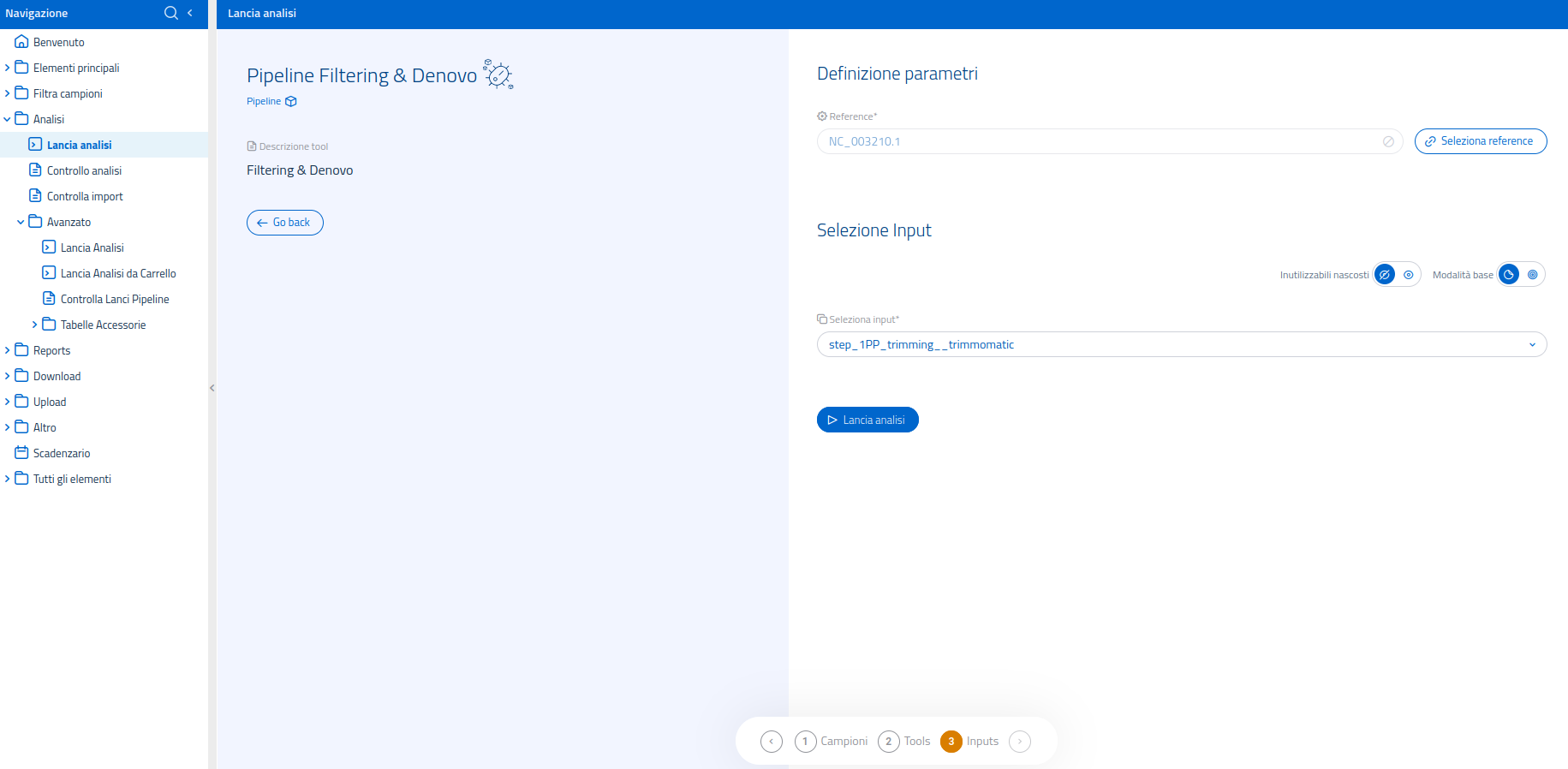Open Controlla Lanci Pipeline in sidebar

114,299
